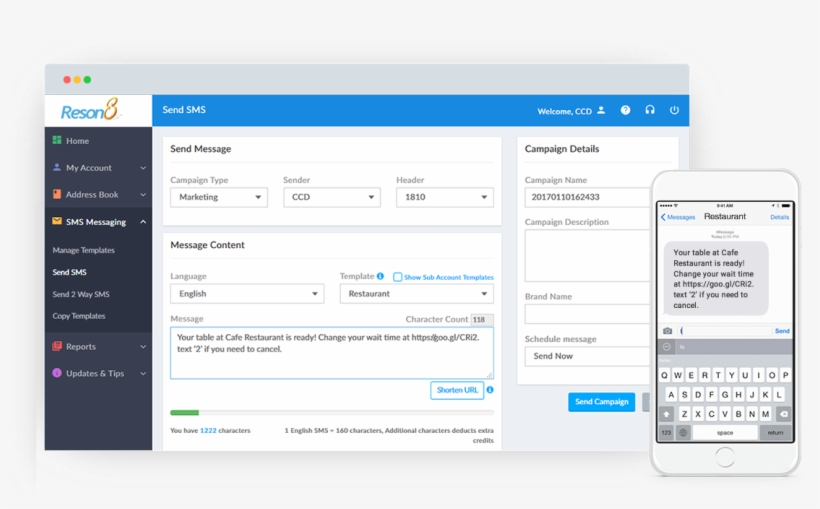Open the Template dropdown showing Restaurant
The image size is (820, 509).
[416, 293]
